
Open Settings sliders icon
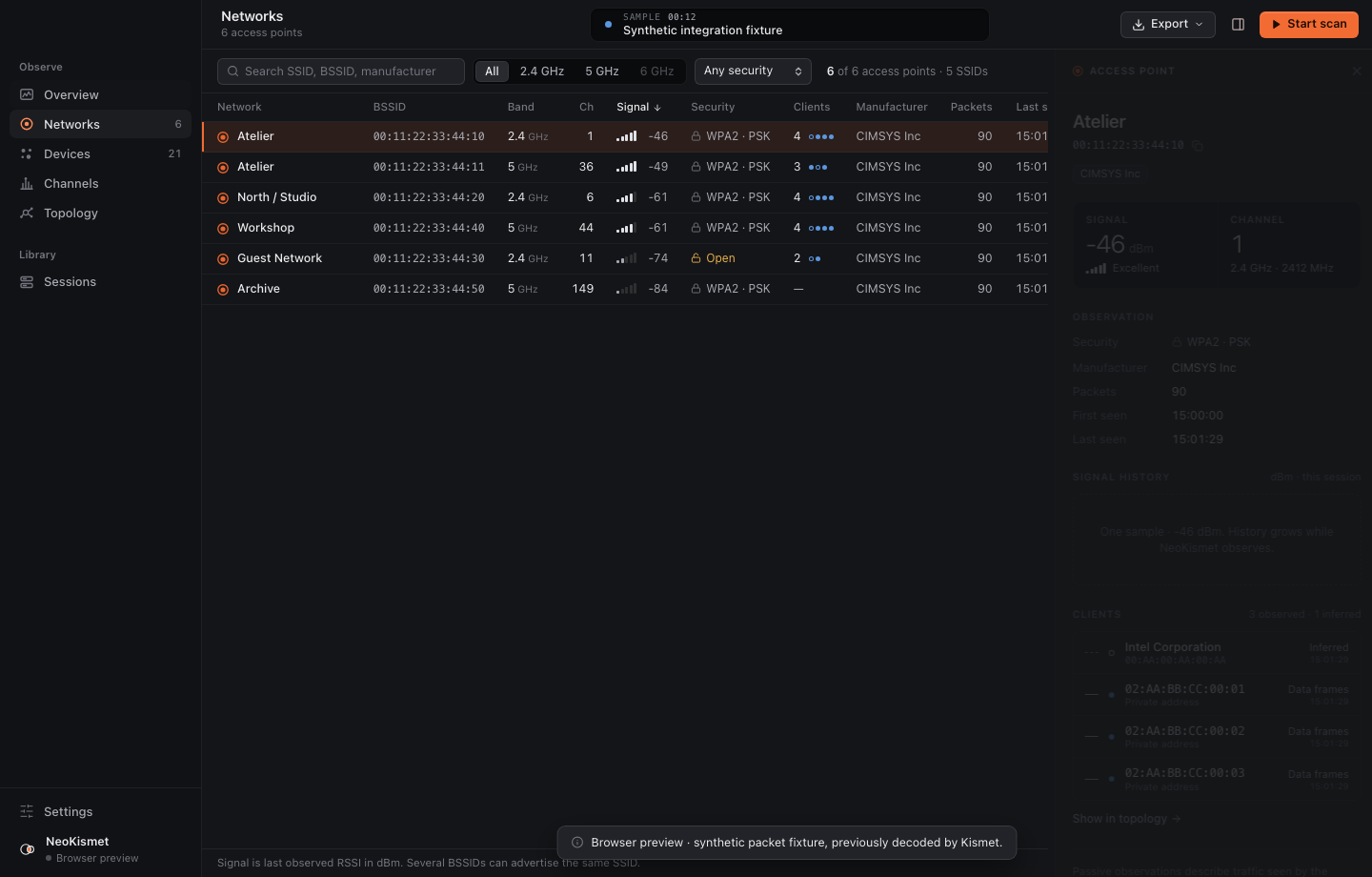(x=27, y=811)
